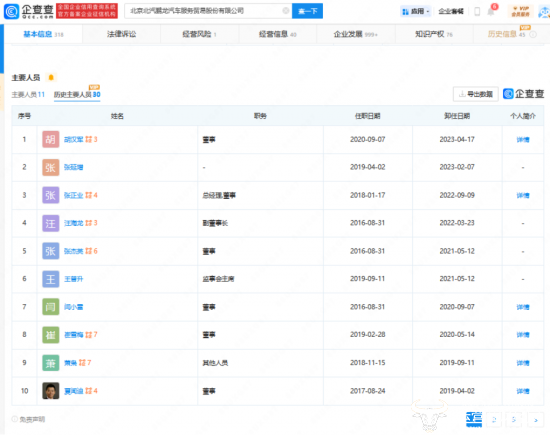
Task: Open 详情 for the row 9 person
Action: [x=523, y=363]
